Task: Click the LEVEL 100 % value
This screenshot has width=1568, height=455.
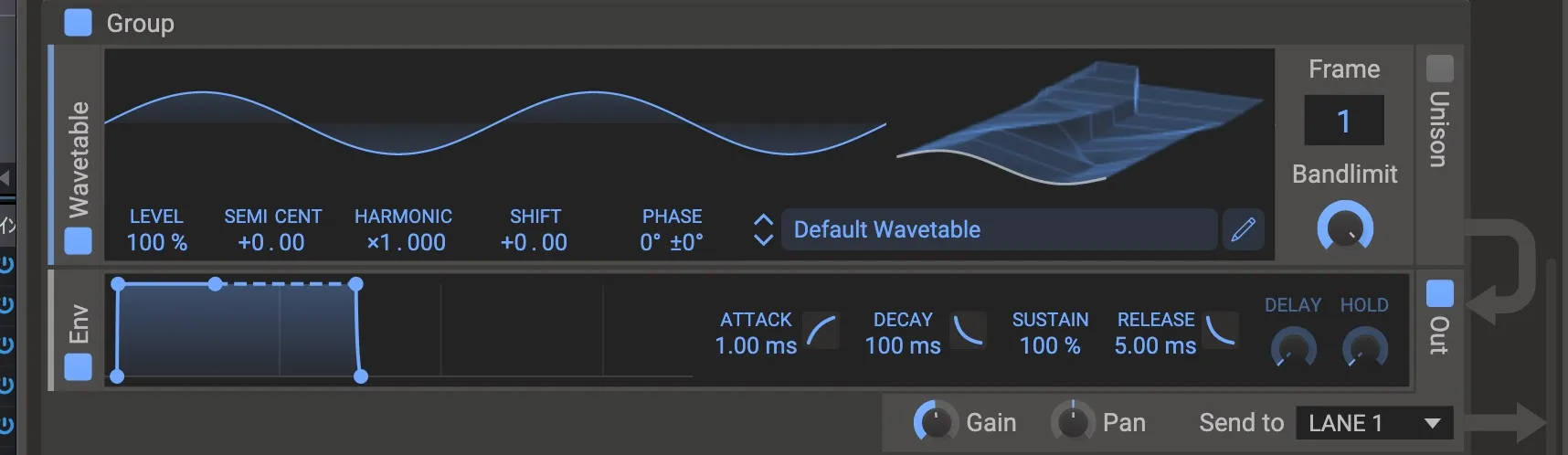Action: [x=156, y=242]
